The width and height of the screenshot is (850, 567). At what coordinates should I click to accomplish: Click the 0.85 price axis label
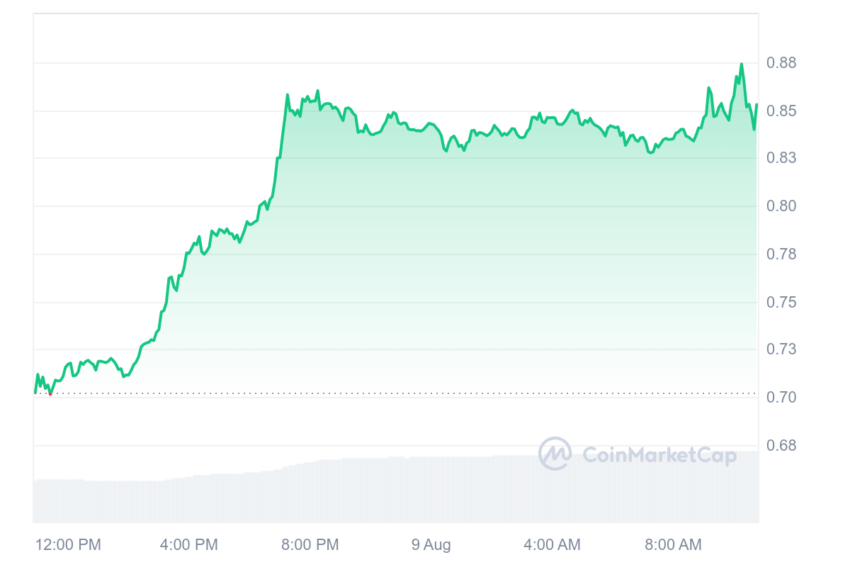pyautogui.click(x=781, y=111)
